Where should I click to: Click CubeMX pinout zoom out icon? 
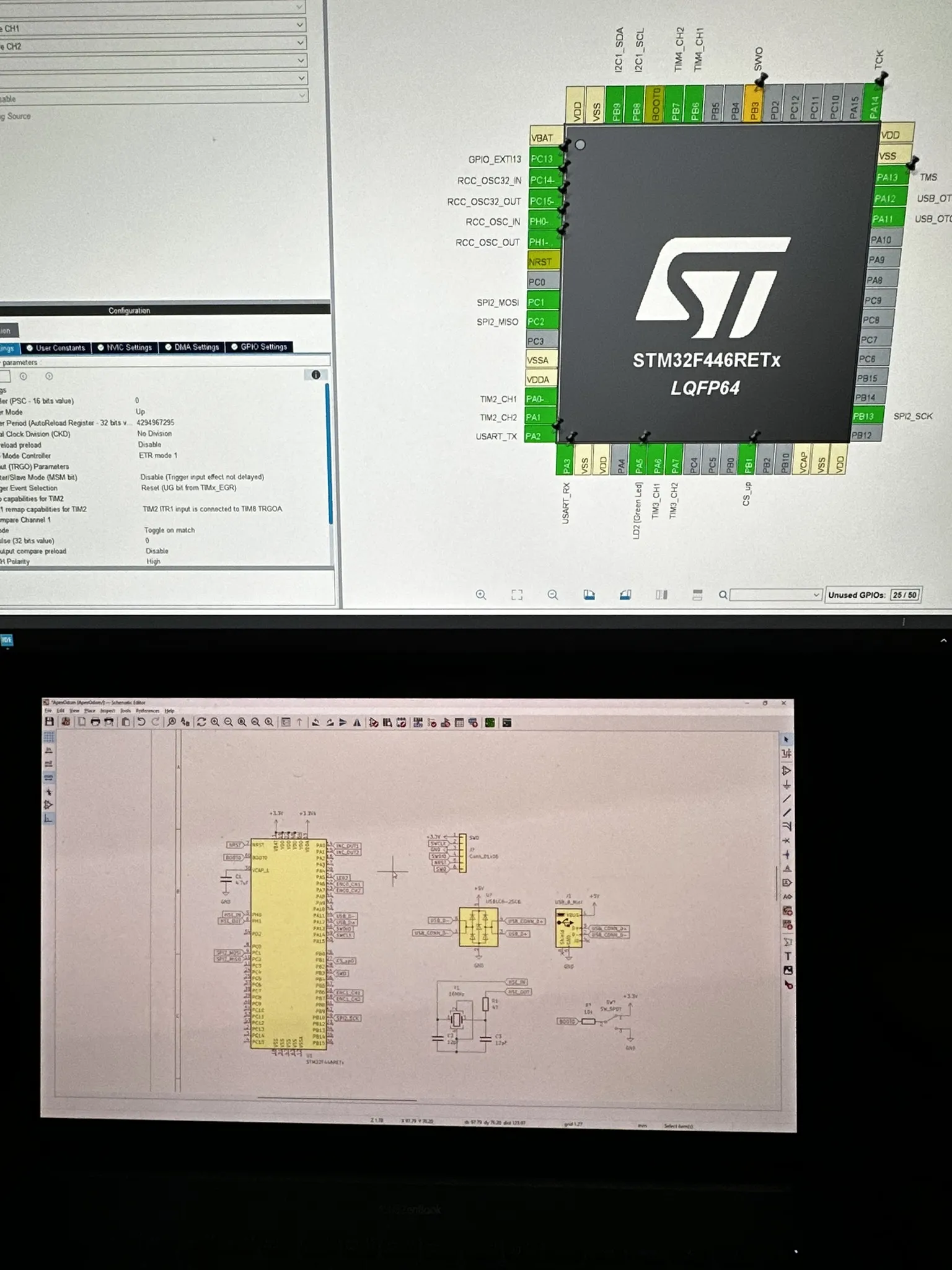pos(553,595)
